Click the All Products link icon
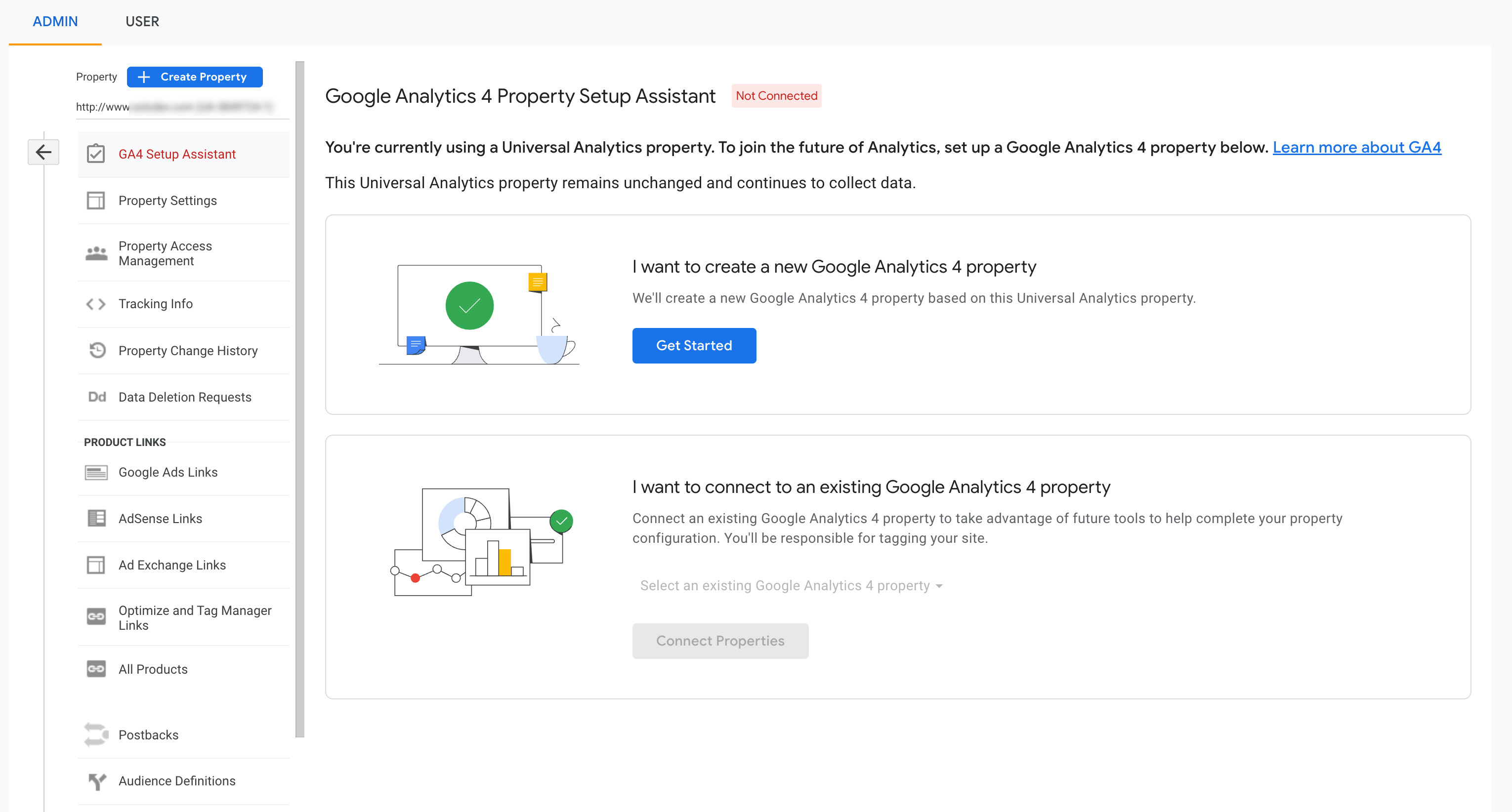The width and height of the screenshot is (1512, 812). pos(96,669)
